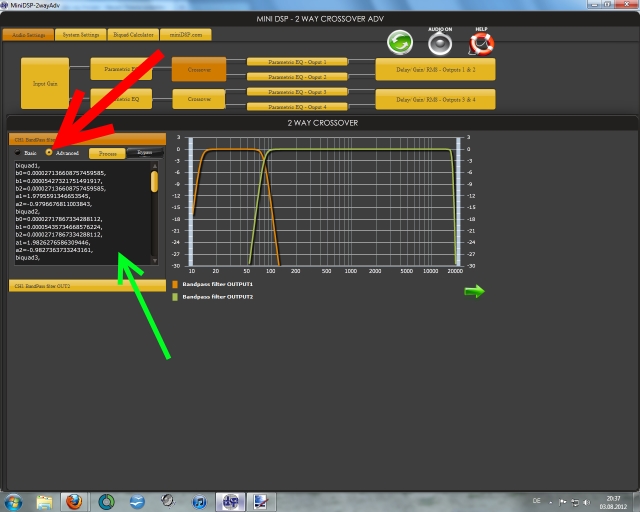This screenshot has width=640, height=512.
Task: Click the coefficient list scrollbar thumb
Action: pyautogui.click(x=154, y=181)
